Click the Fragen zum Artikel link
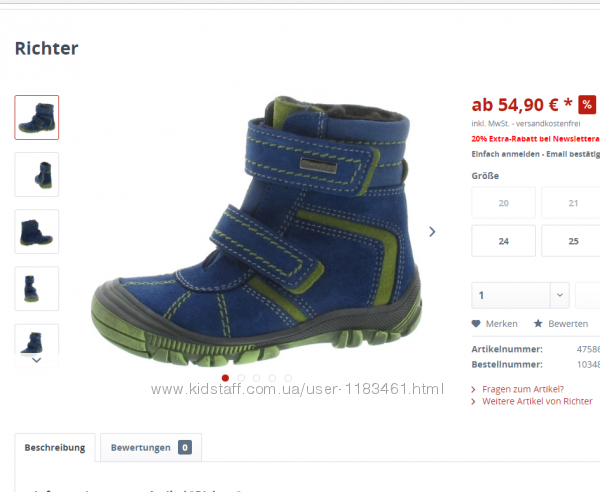The image size is (600, 492). tap(523, 389)
